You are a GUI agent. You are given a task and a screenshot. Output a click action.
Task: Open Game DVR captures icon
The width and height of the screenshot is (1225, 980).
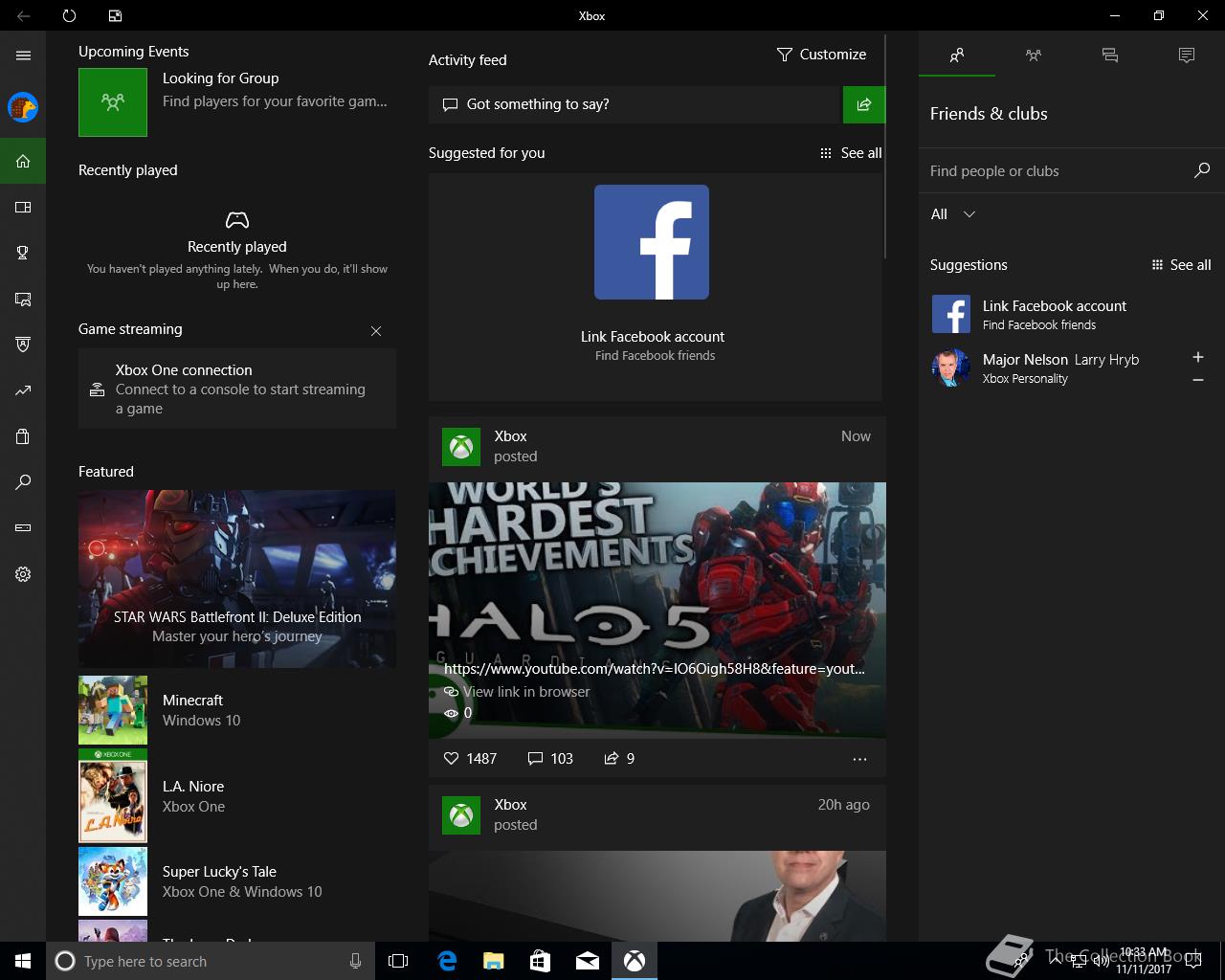point(23,299)
